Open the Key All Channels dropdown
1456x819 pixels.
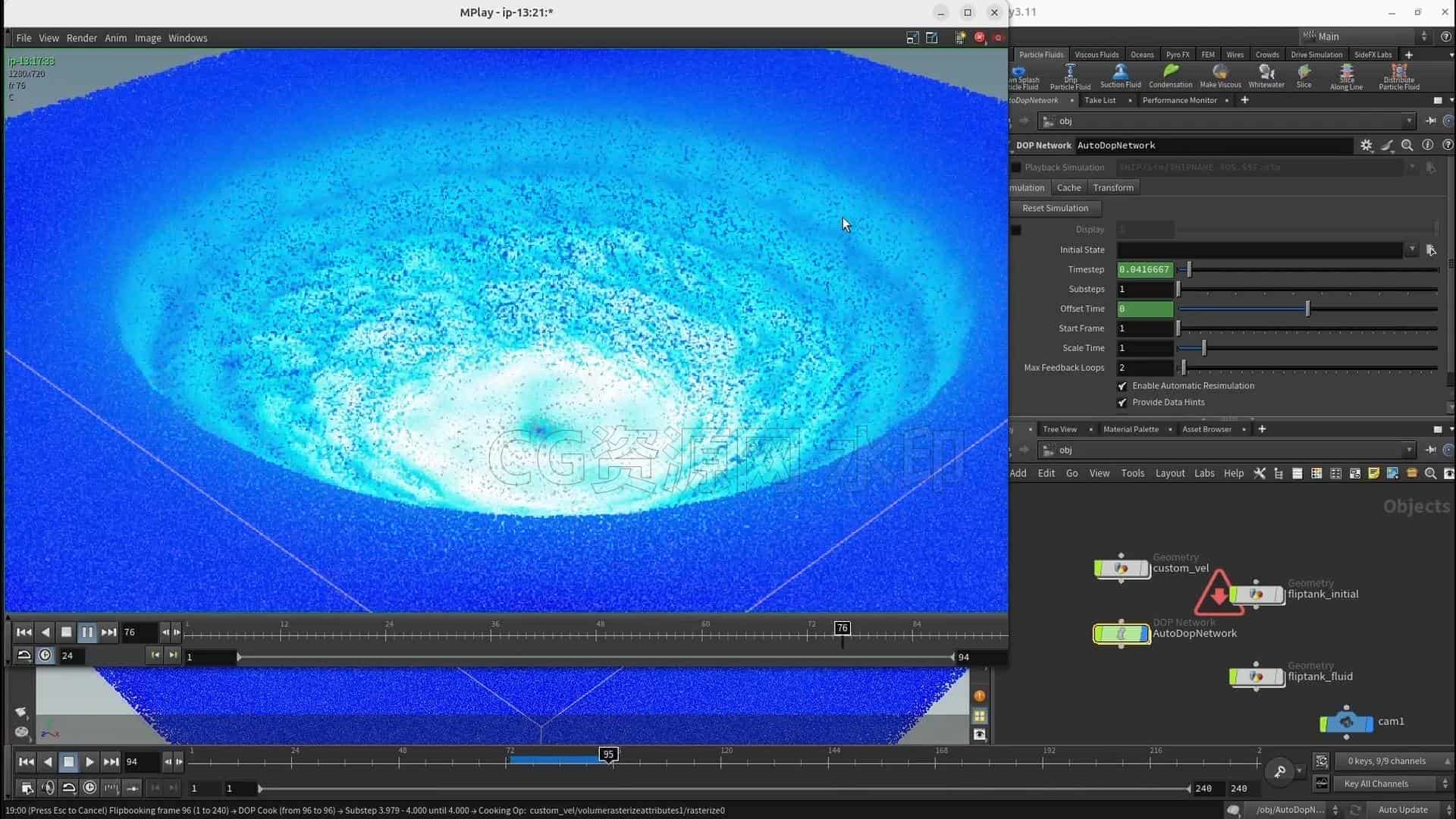[x=1392, y=783]
